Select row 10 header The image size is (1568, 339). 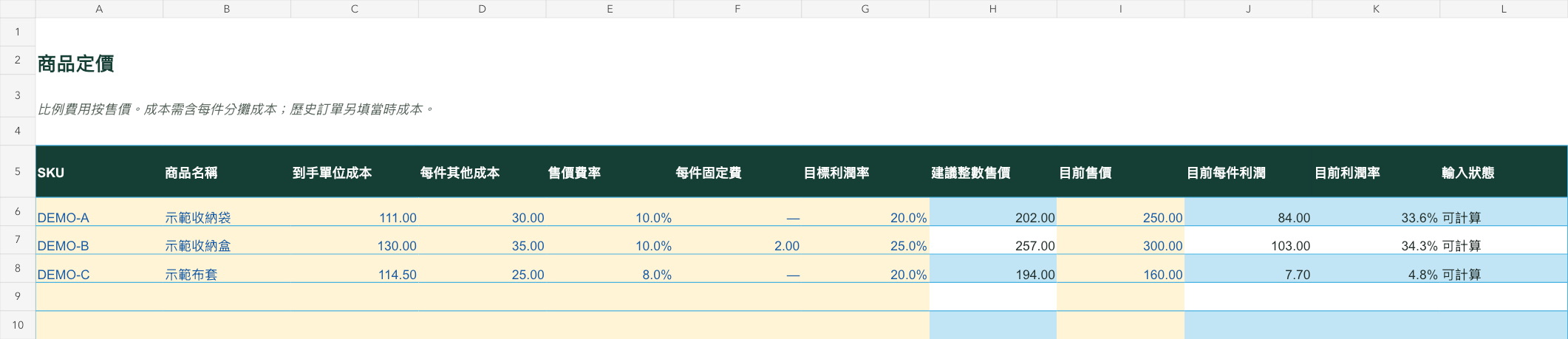(x=18, y=325)
